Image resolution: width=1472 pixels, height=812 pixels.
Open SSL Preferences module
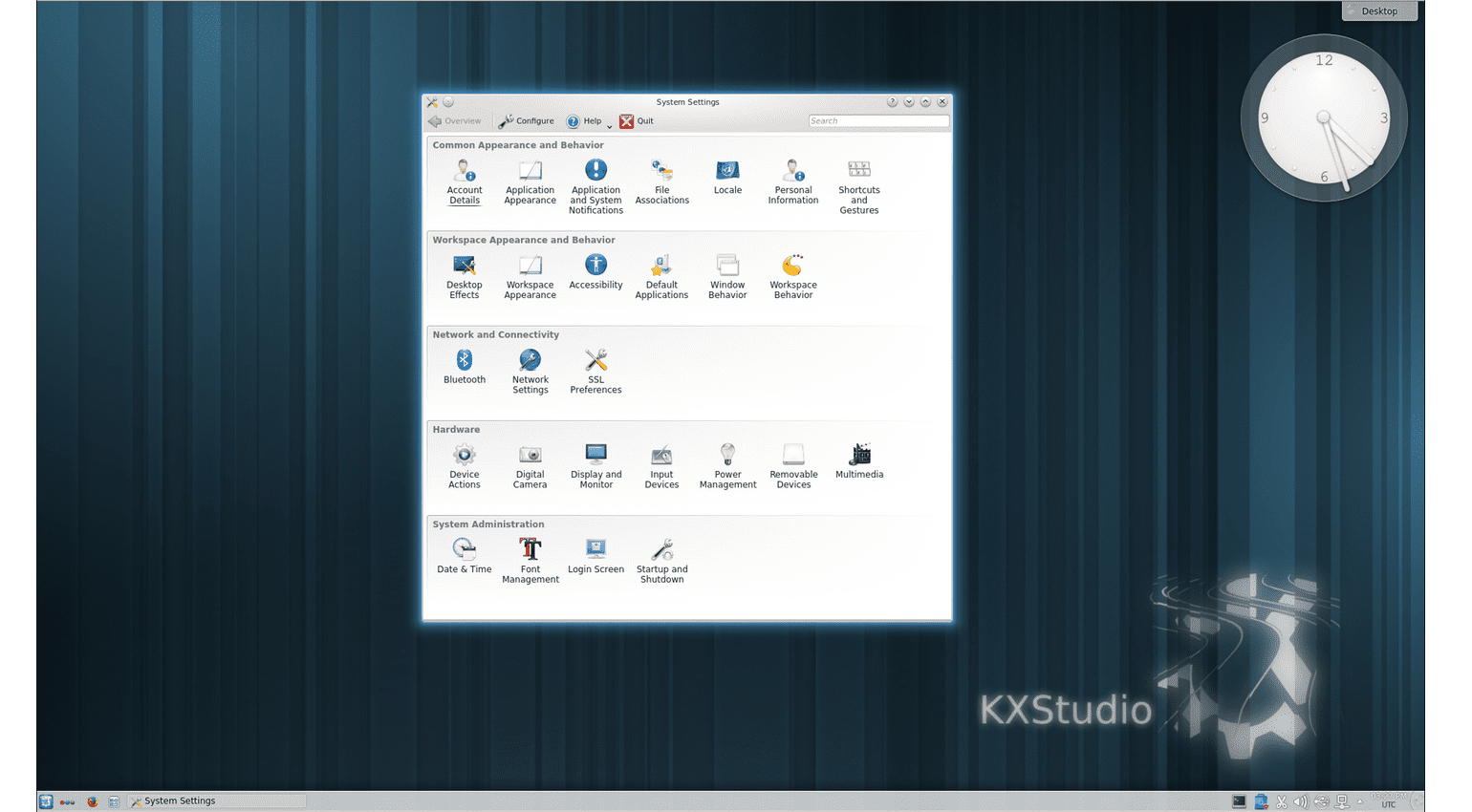(595, 371)
